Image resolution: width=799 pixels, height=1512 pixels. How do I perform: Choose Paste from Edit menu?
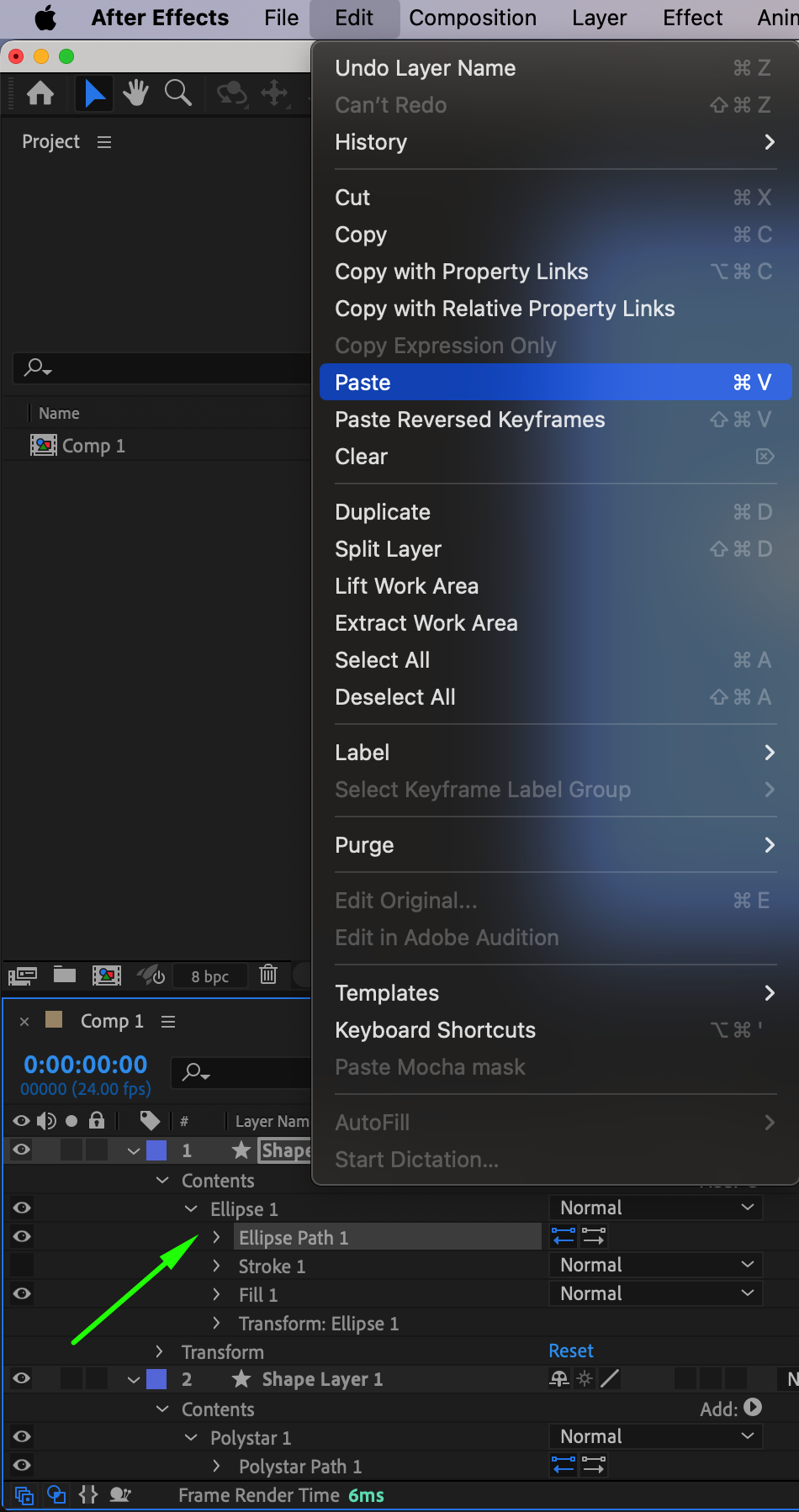tap(555, 382)
